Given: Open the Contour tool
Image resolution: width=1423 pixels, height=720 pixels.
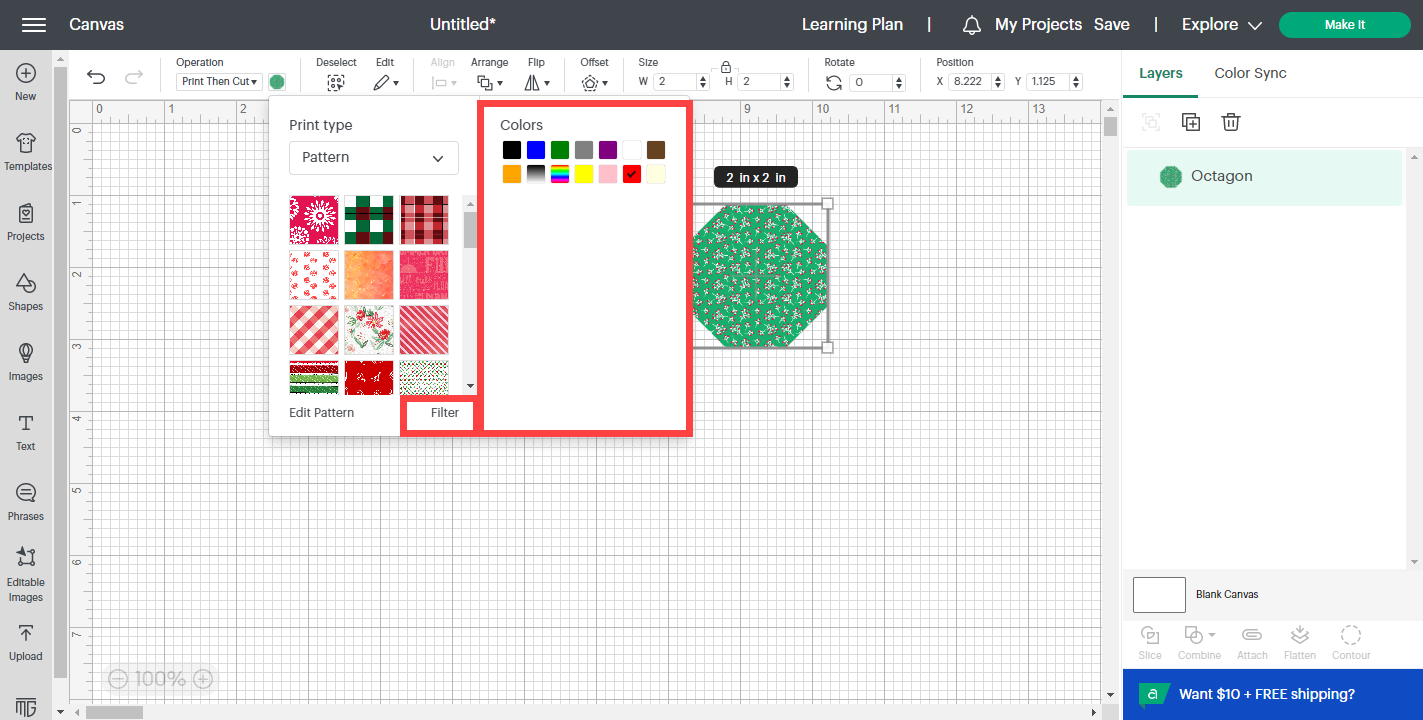Looking at the screenshot, I should pos(1351,642).
